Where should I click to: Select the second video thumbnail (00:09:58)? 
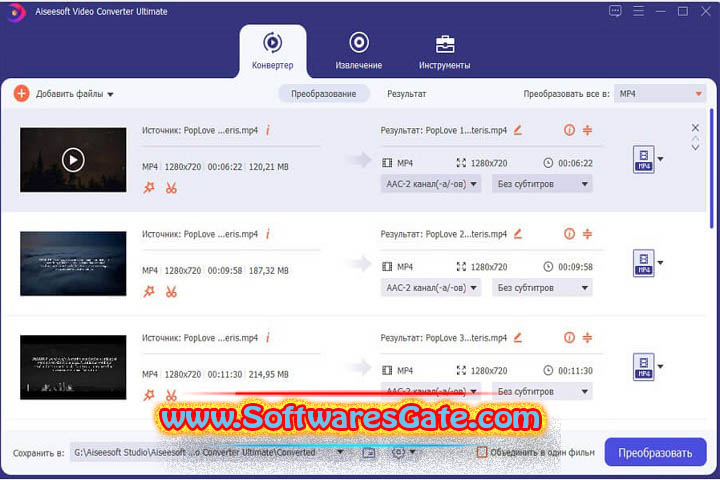click(73, 264)
